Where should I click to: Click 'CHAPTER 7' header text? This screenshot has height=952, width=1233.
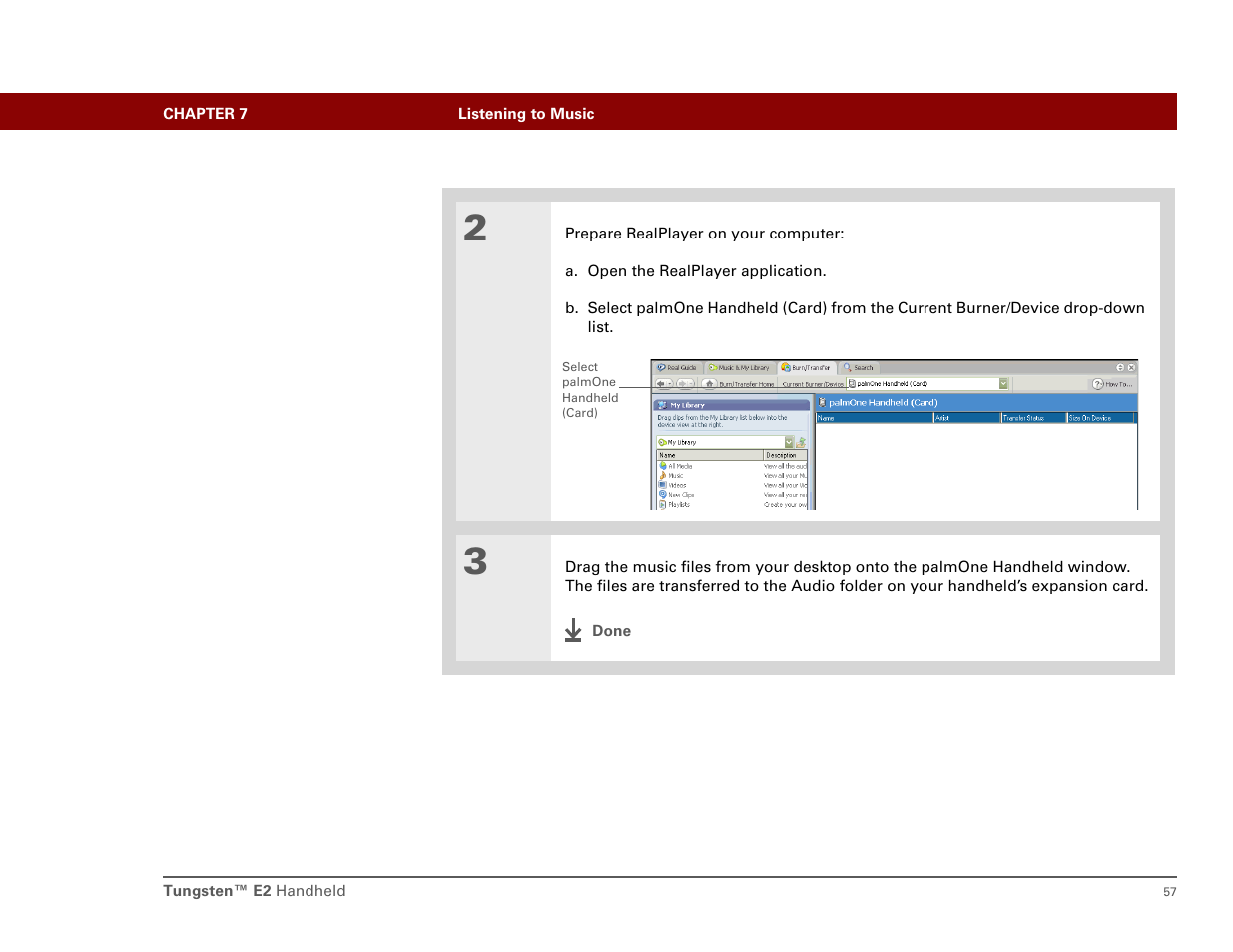click(205, 114)
